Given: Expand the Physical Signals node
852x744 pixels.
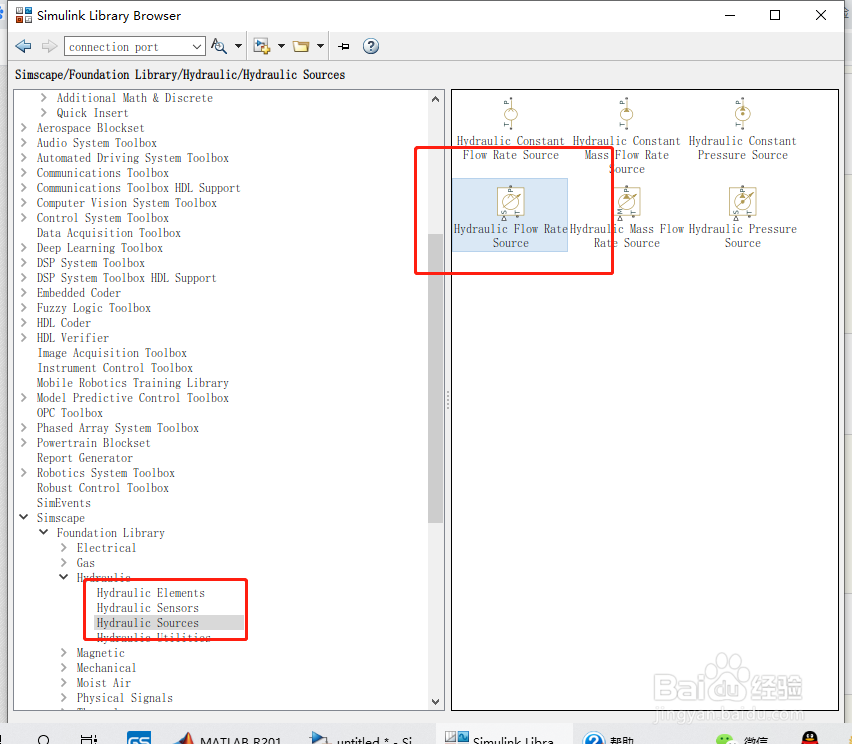Looking at the screenshot, I should (64, 698).
